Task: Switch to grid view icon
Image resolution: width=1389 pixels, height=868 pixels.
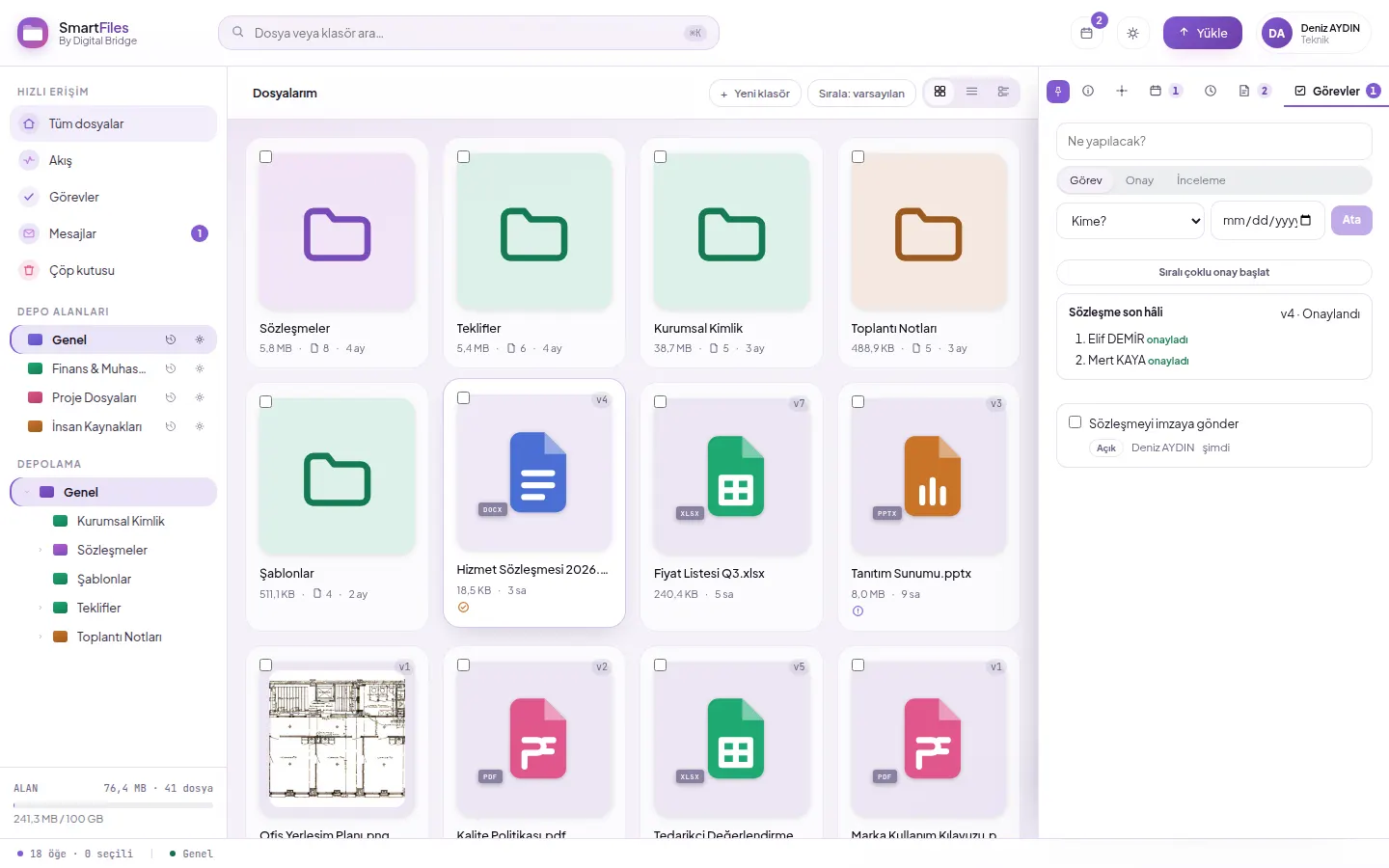Action: coord(940,92)
